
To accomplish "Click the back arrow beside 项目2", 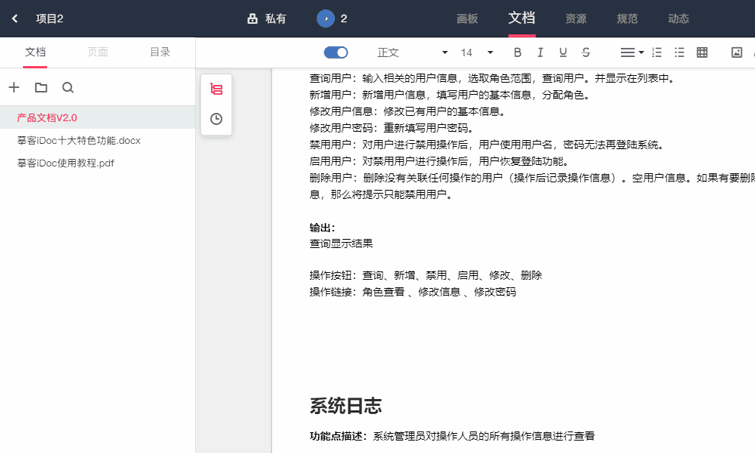I will tap(15, 18).
